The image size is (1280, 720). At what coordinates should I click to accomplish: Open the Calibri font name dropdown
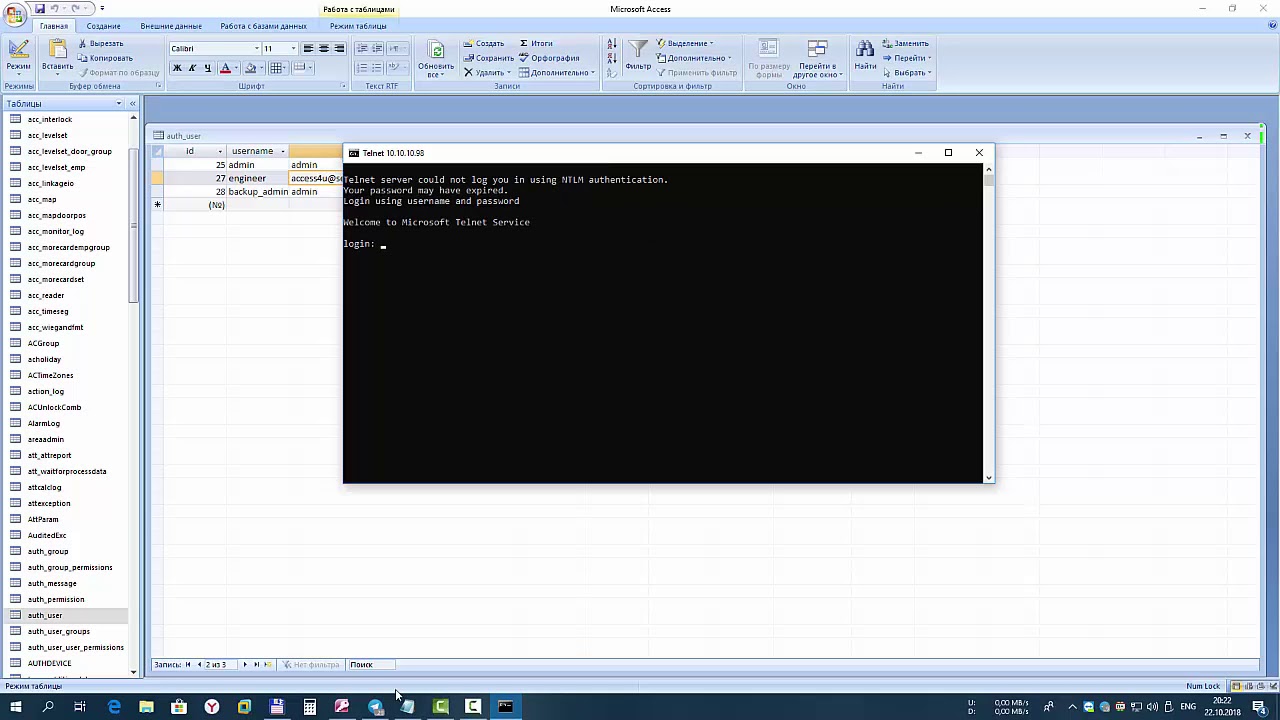pos(256,49)
